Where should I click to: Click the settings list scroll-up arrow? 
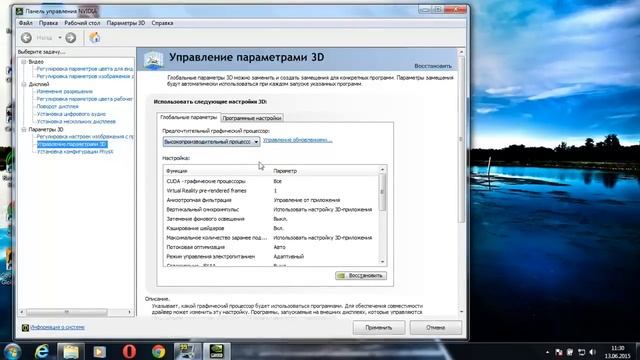tap(382, 169)
